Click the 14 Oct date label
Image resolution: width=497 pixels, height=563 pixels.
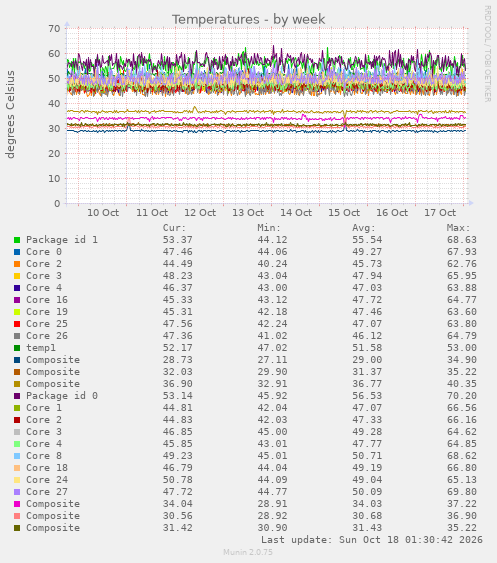296,213
